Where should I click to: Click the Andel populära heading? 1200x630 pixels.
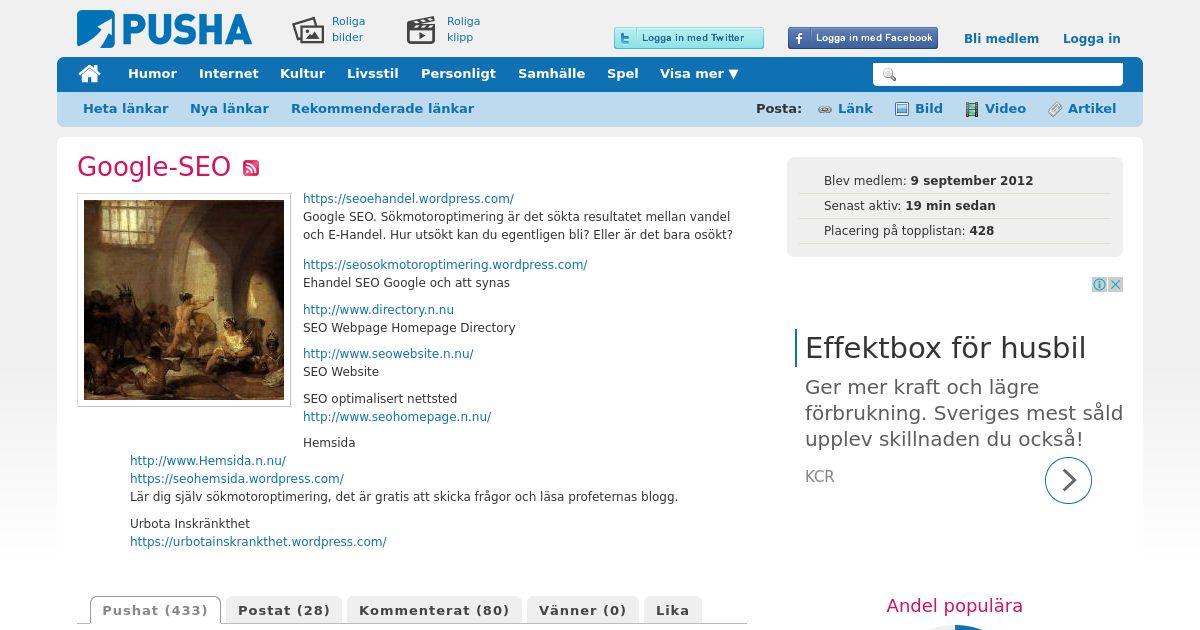[954, 606]
